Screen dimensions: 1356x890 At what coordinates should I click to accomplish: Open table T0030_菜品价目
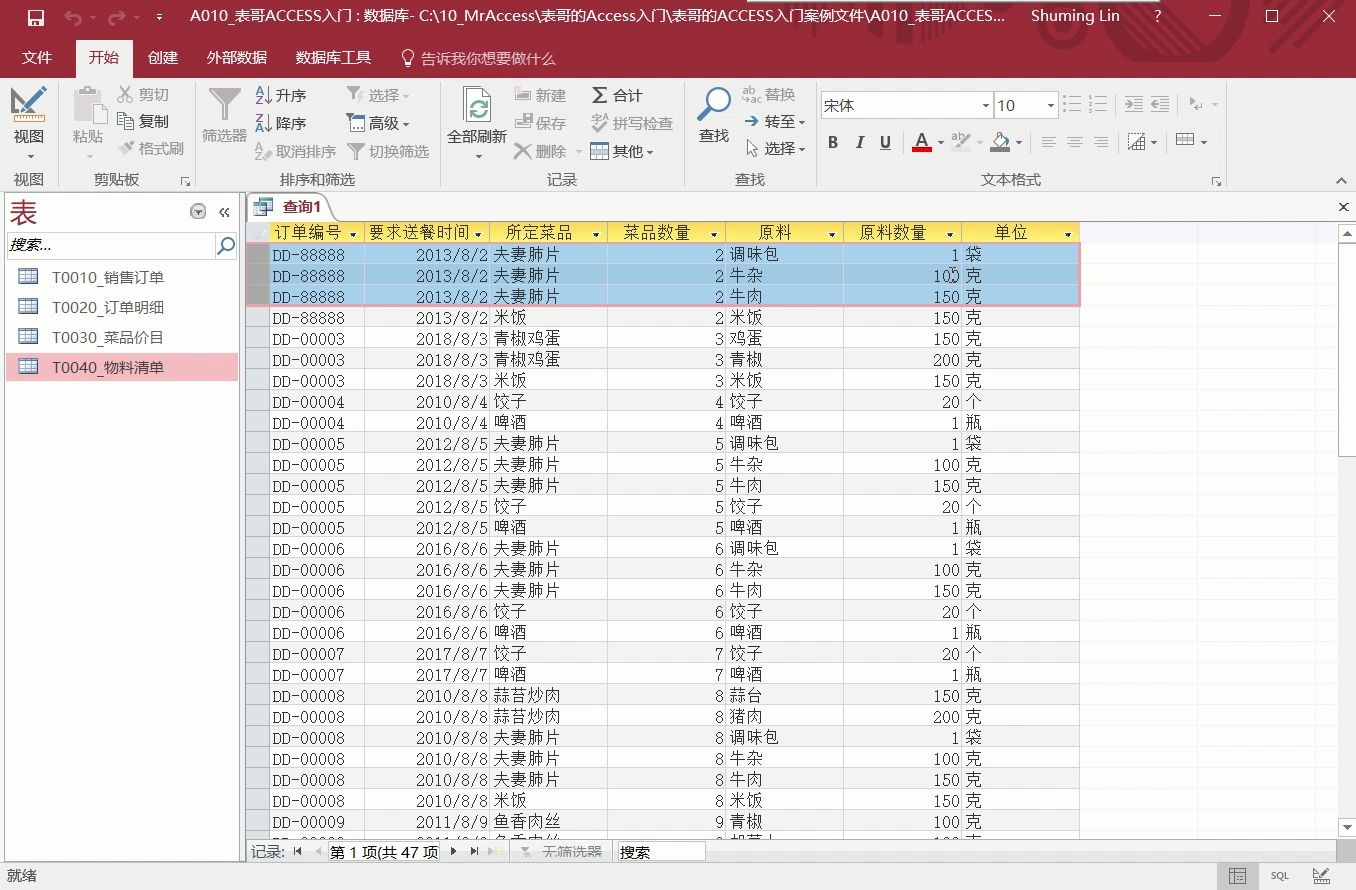click(122, 337)
